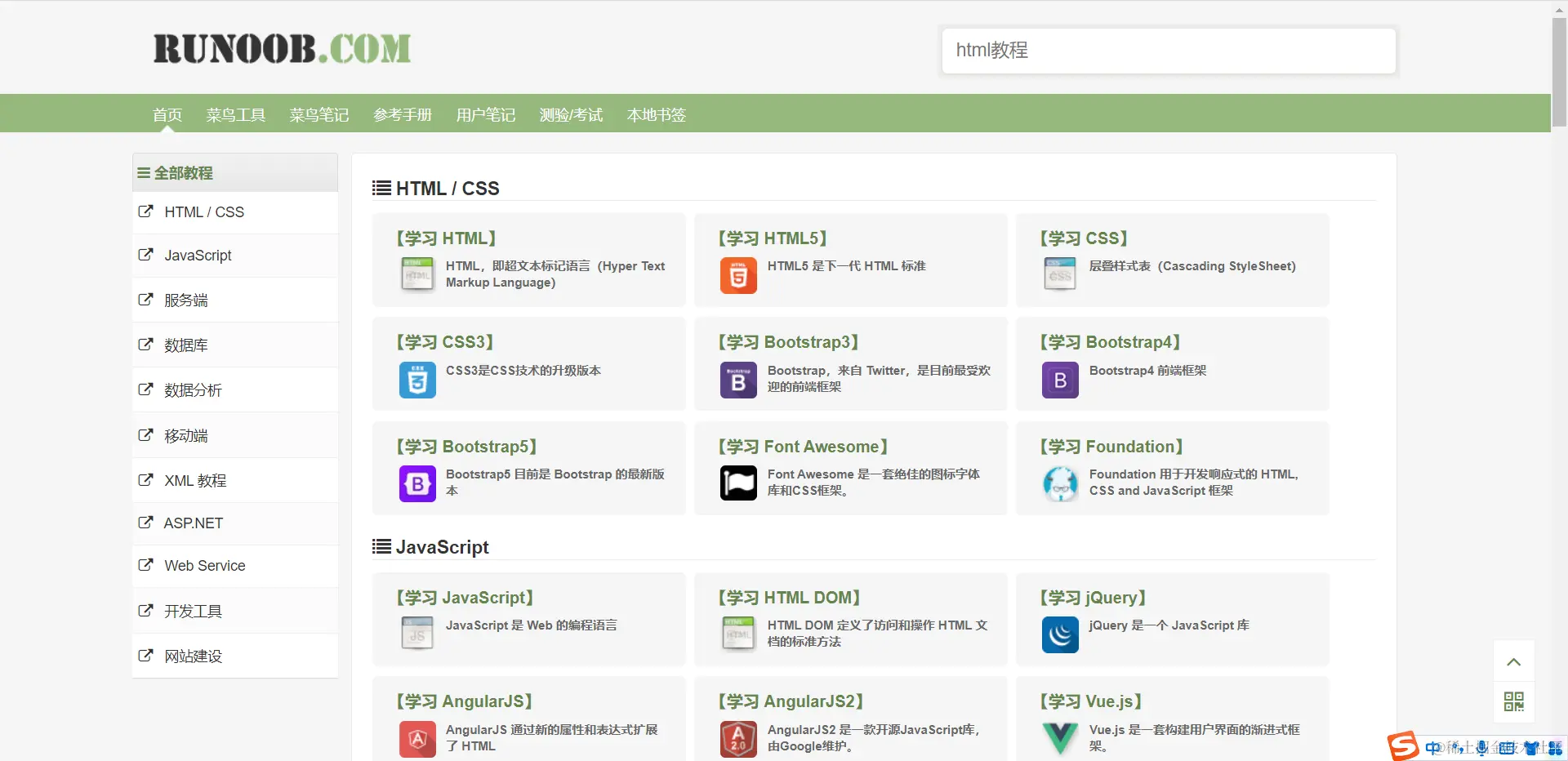The width and height of the screenshot is (1568, 761).
Task: Click the orange HTML5 shield icon
Action: pos(738,275)
